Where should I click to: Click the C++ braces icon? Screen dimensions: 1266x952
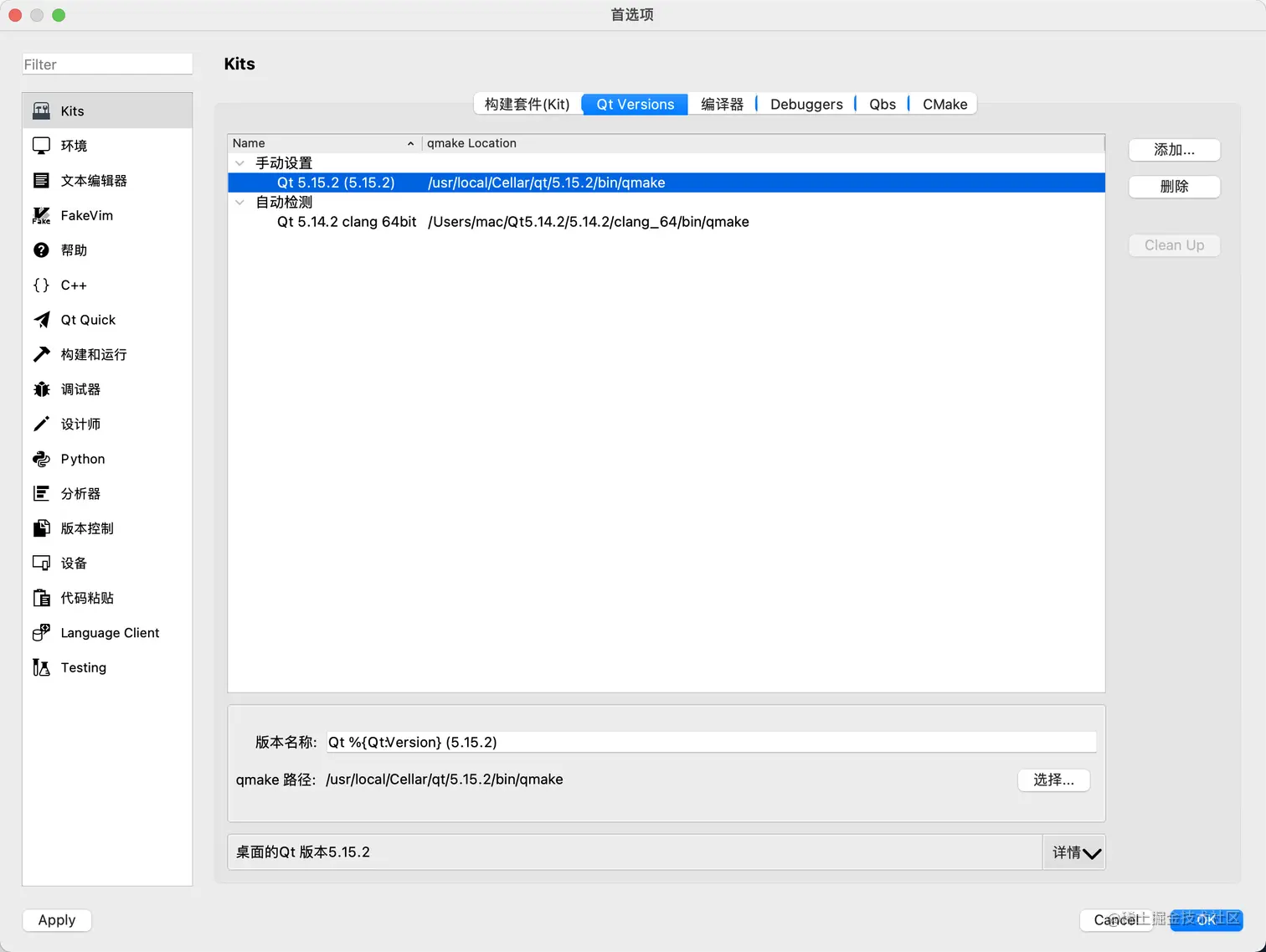click(x=41, y=285)
